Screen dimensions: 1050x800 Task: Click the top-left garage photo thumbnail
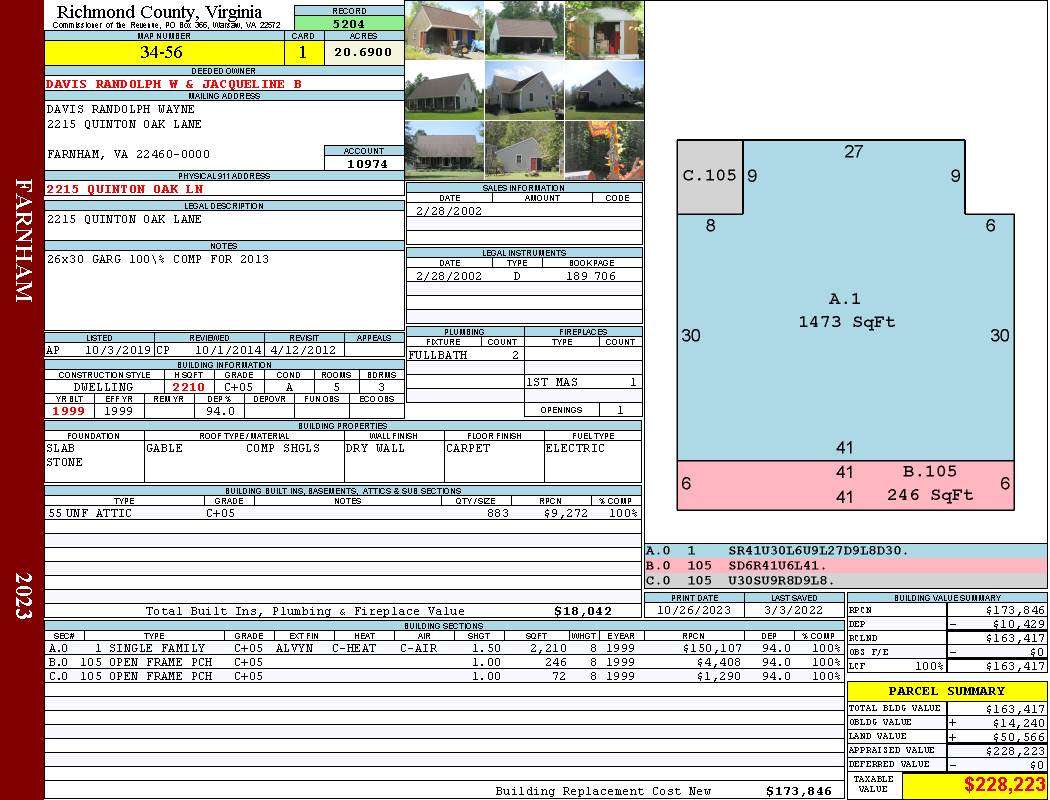445,30
